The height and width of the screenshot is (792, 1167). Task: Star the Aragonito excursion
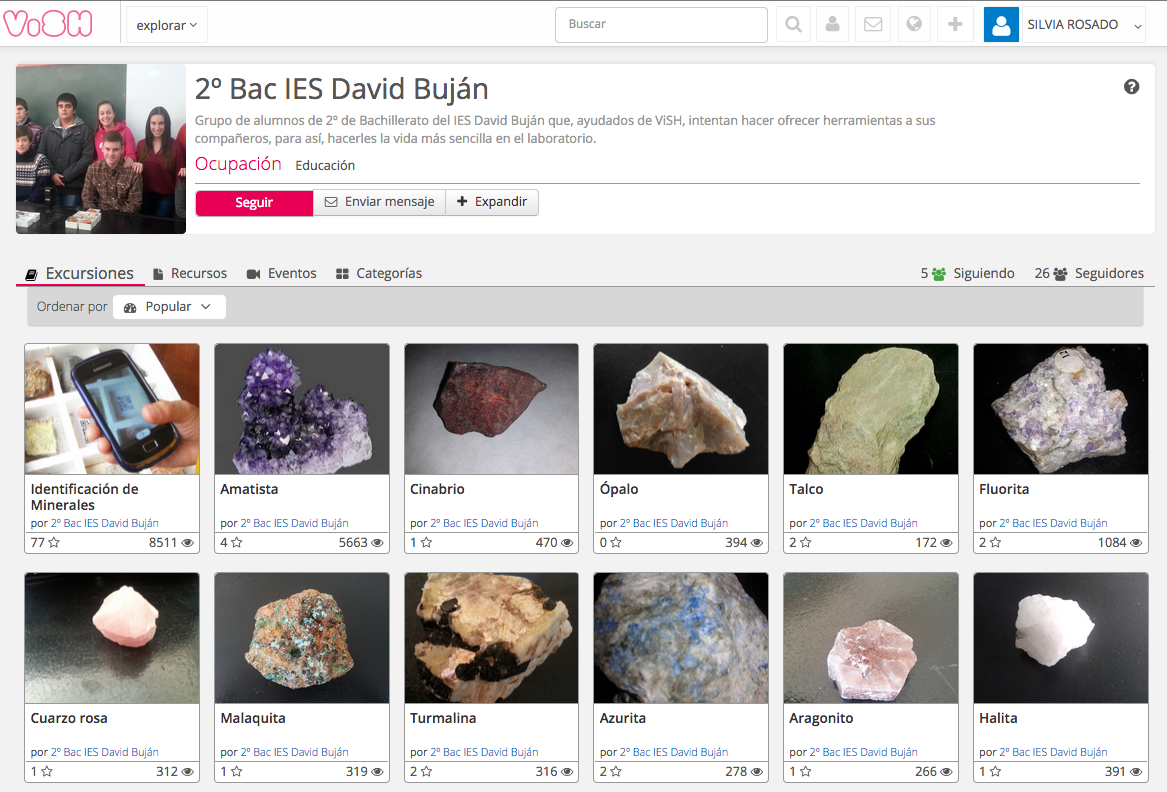805,771
